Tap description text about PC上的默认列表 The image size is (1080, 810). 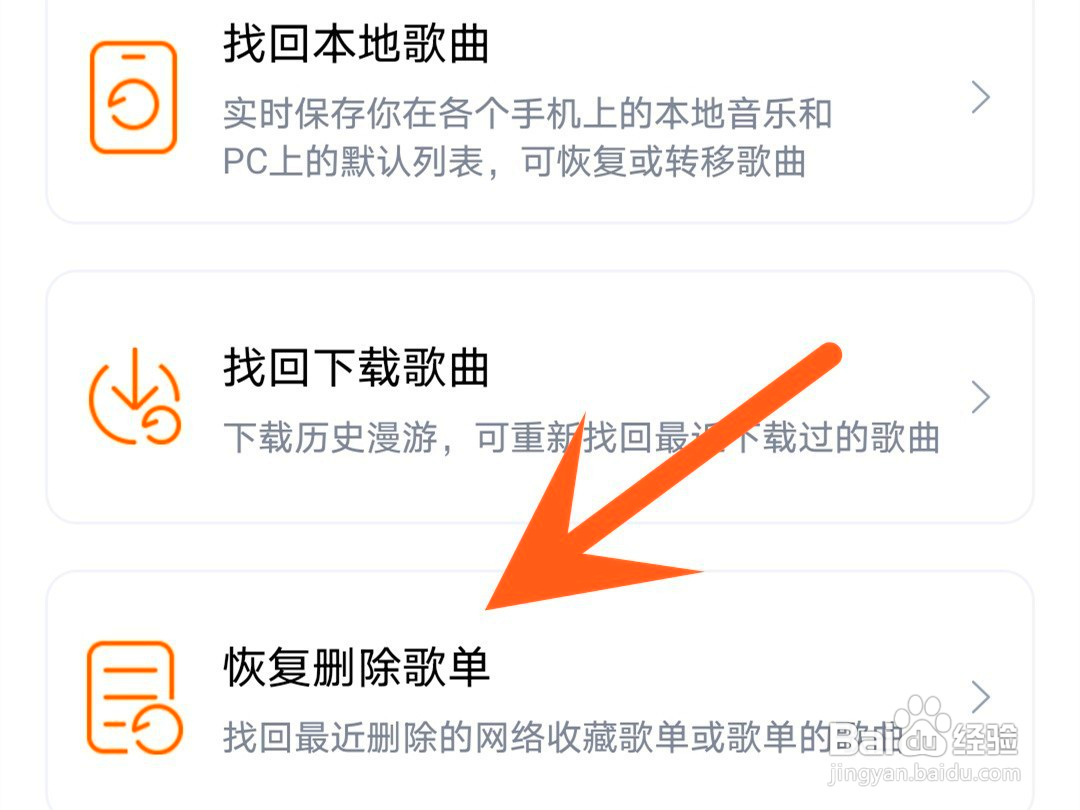pyautogui.click(x=515, y=163)
